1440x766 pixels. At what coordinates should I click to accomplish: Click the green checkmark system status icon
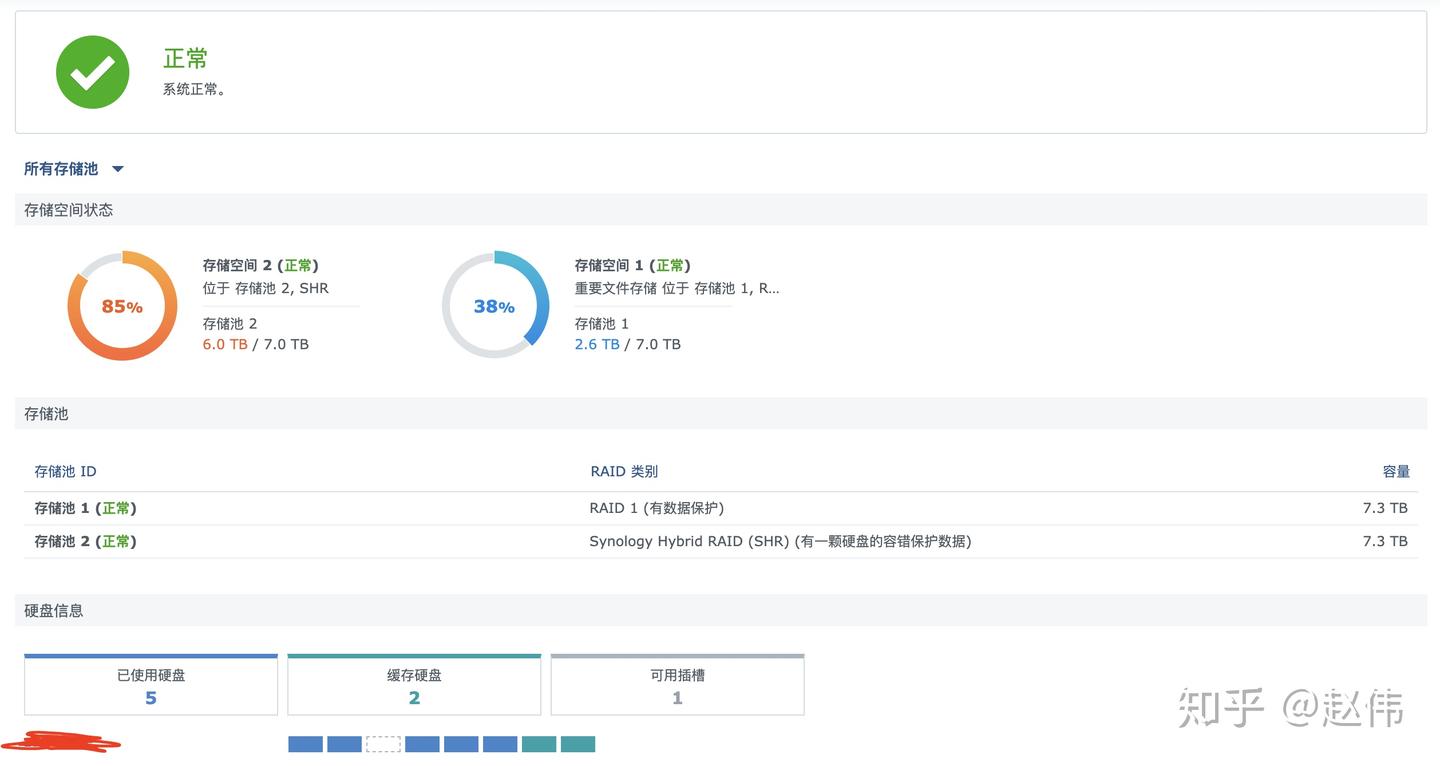[x=92, y=72]
